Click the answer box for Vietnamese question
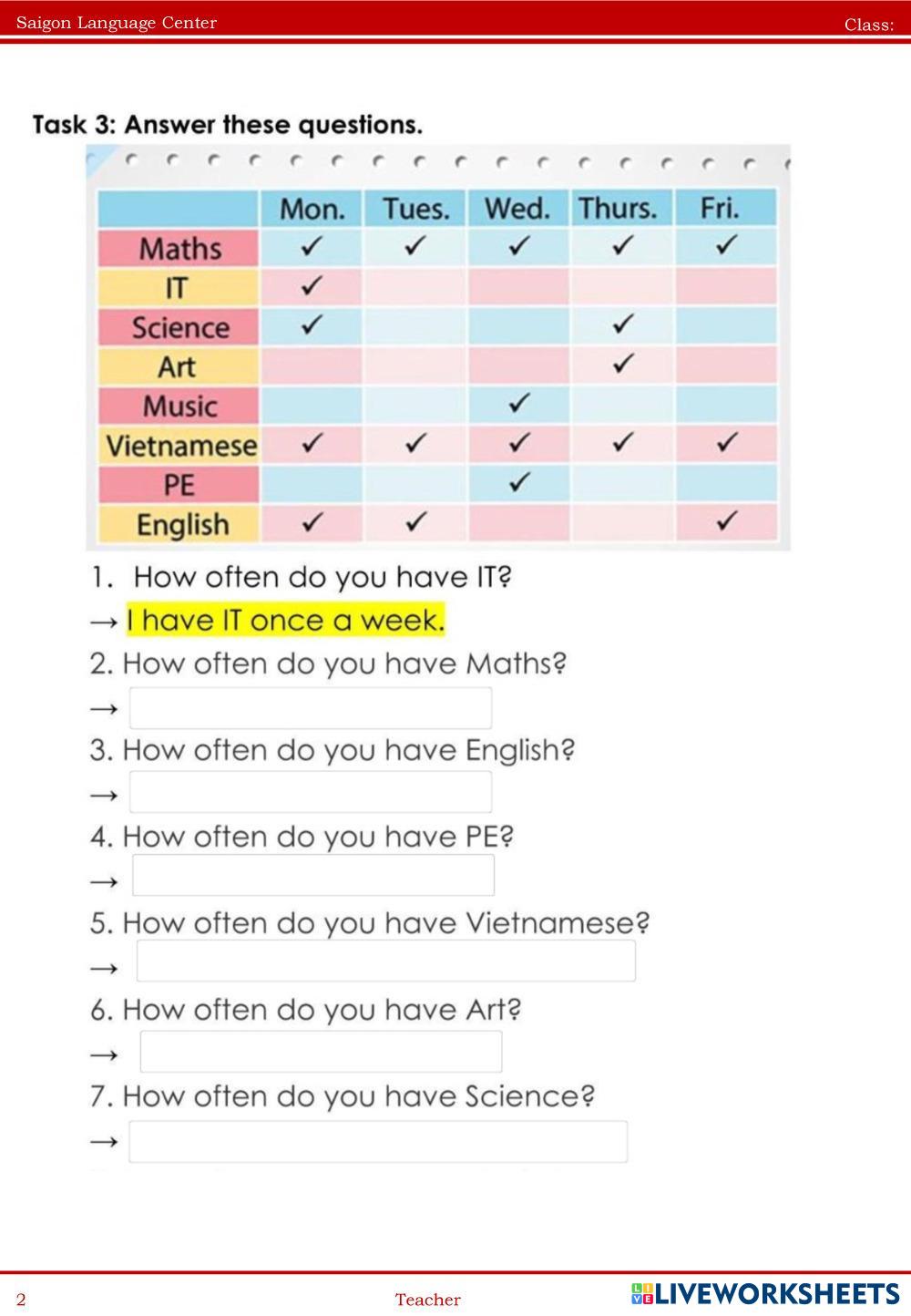Screen dimensions: 911x1316 [x=385, y=961]
